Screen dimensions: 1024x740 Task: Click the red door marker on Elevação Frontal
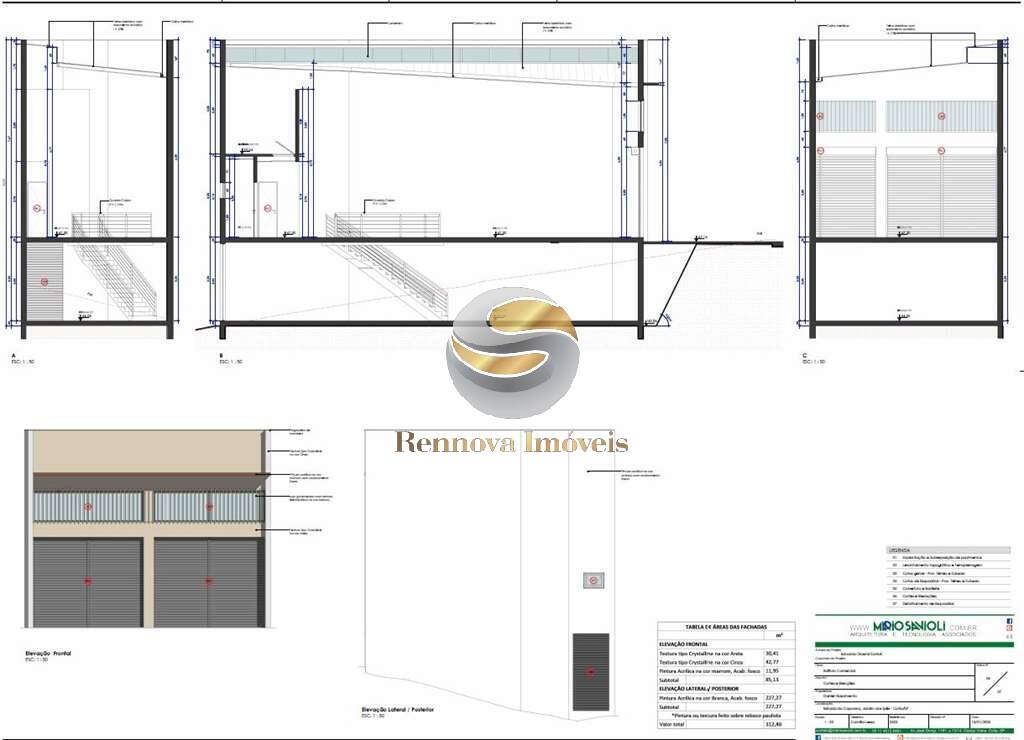click(88, 580)
